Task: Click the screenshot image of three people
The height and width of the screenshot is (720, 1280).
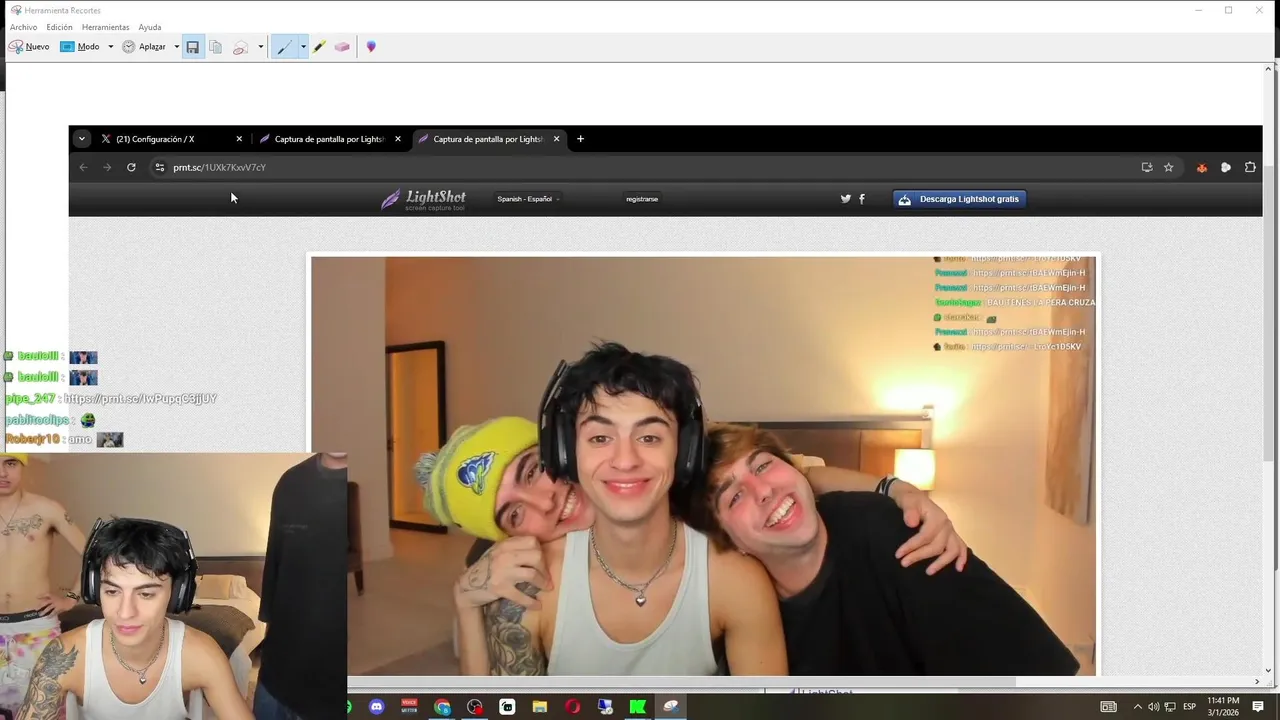Action: click(x=703, y=466)
